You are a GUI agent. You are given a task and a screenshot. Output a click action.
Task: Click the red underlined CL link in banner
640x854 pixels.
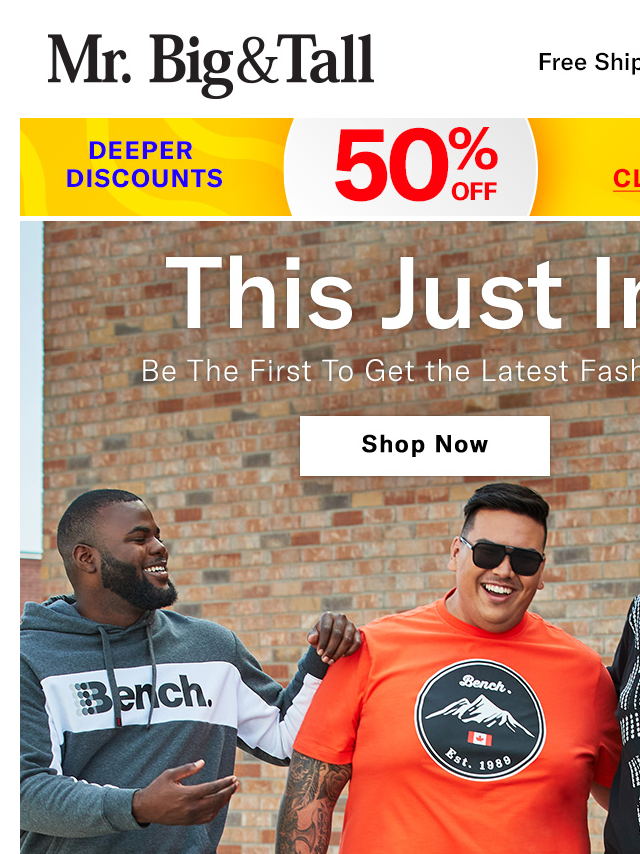pos(626,179)
